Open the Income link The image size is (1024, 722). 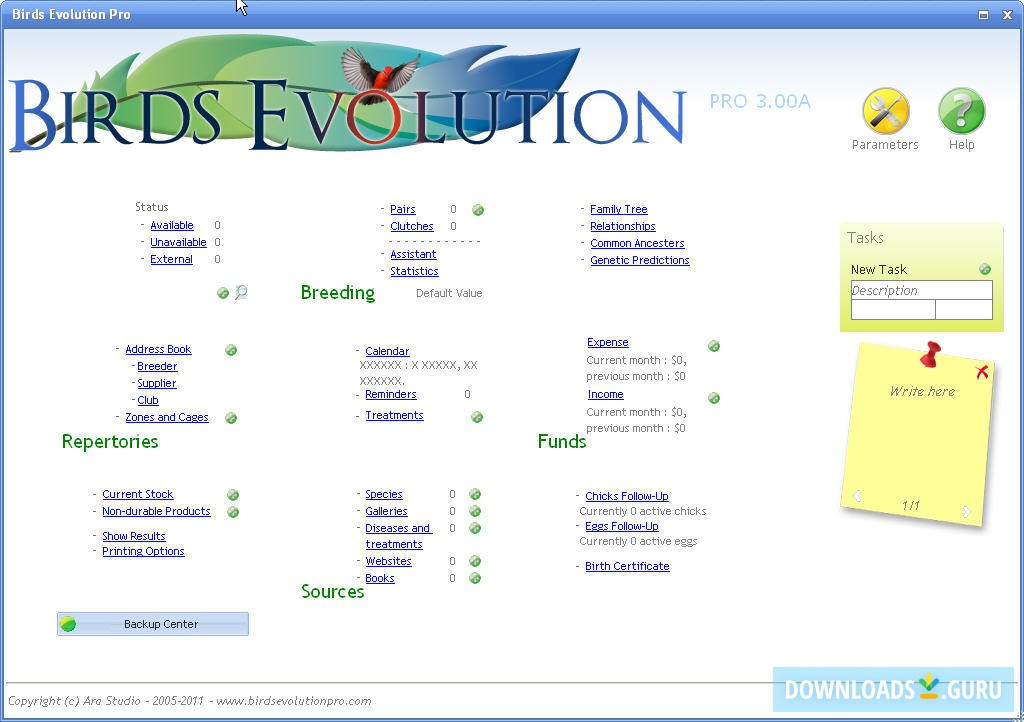(x=606, y=395)
